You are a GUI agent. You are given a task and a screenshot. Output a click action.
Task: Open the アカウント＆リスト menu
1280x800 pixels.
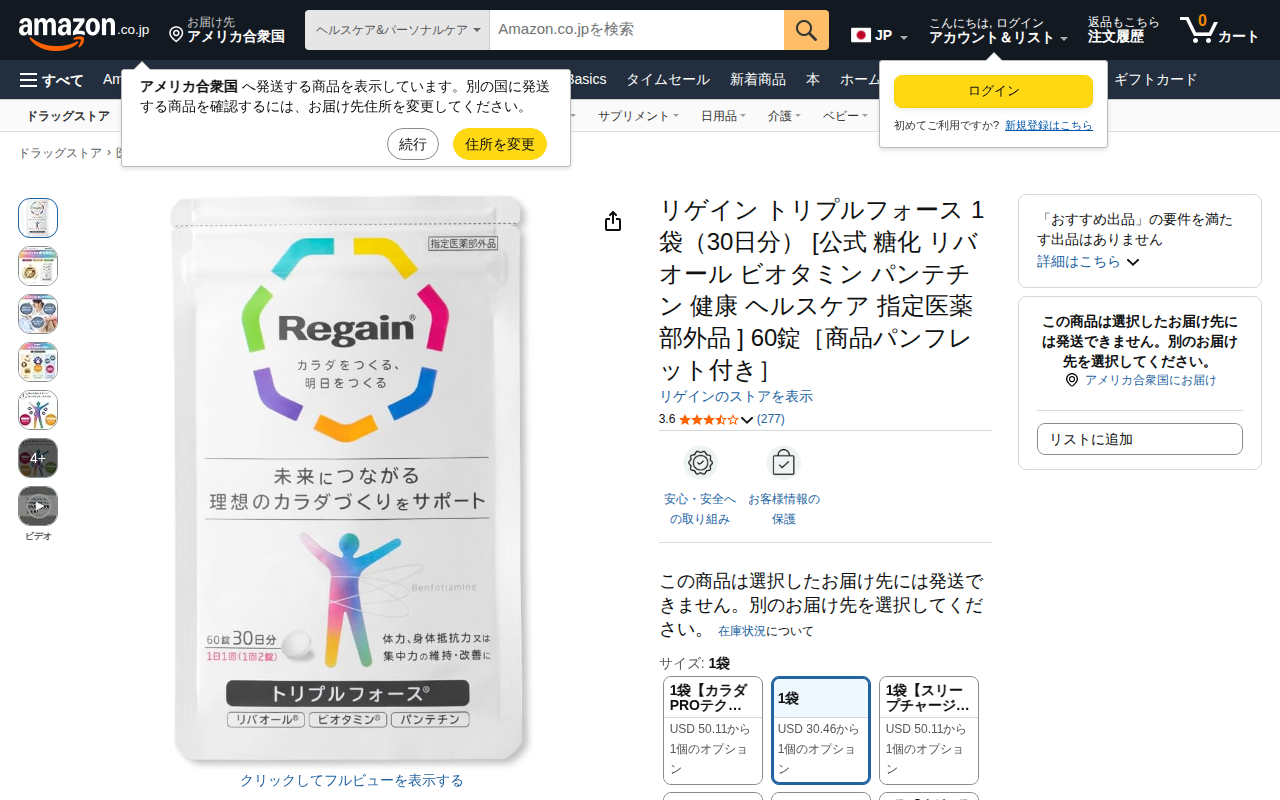pyautogui.click(x=998, y=30)
